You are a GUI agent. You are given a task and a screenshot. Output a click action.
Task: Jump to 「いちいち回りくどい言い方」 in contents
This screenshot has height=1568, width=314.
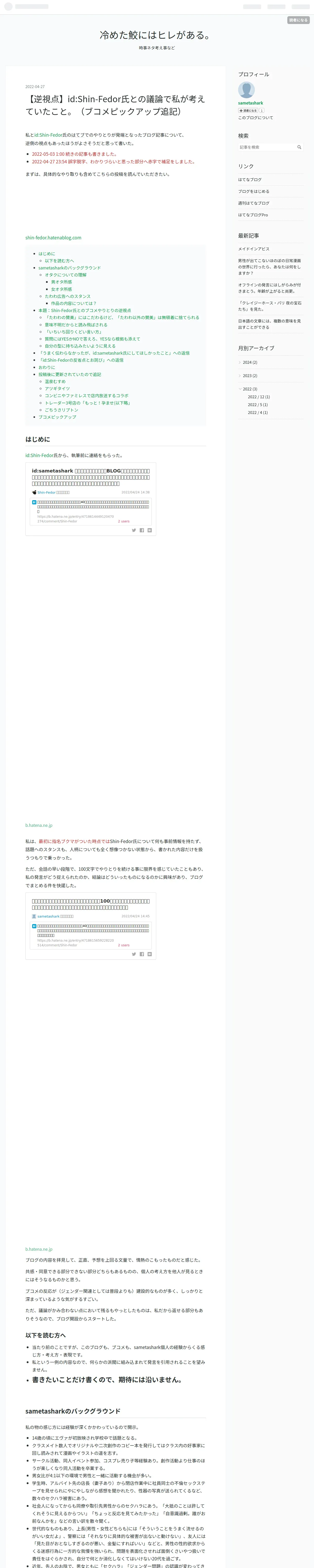coord(73,332)
